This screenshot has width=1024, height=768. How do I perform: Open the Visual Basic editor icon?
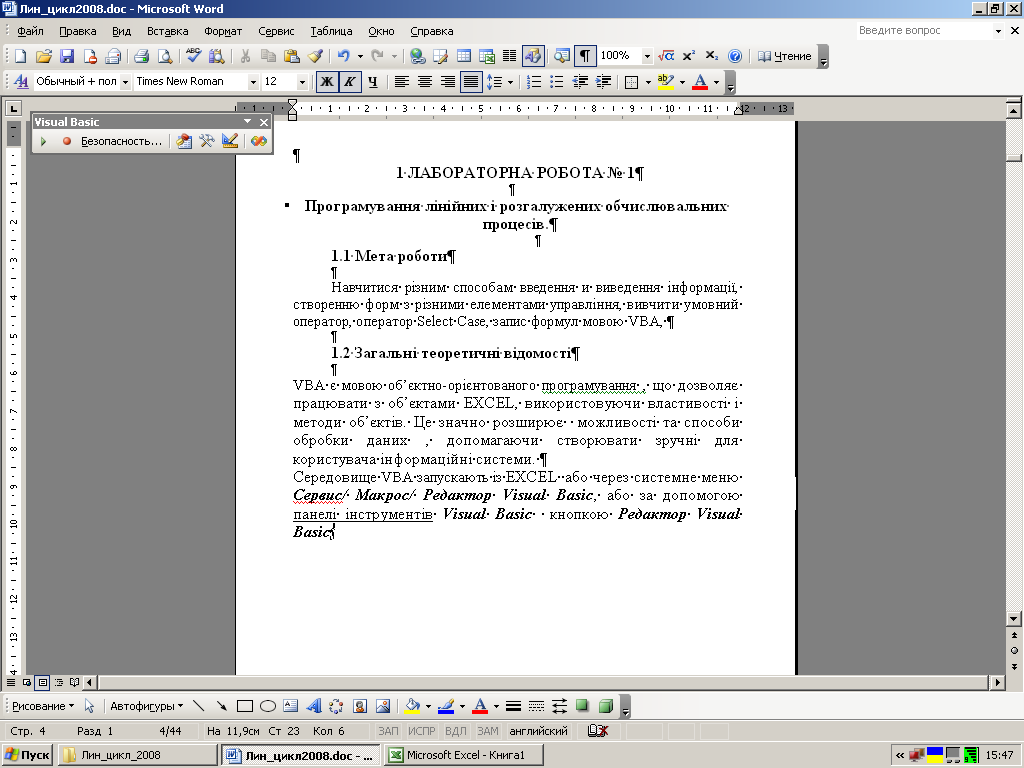point(184,142)
